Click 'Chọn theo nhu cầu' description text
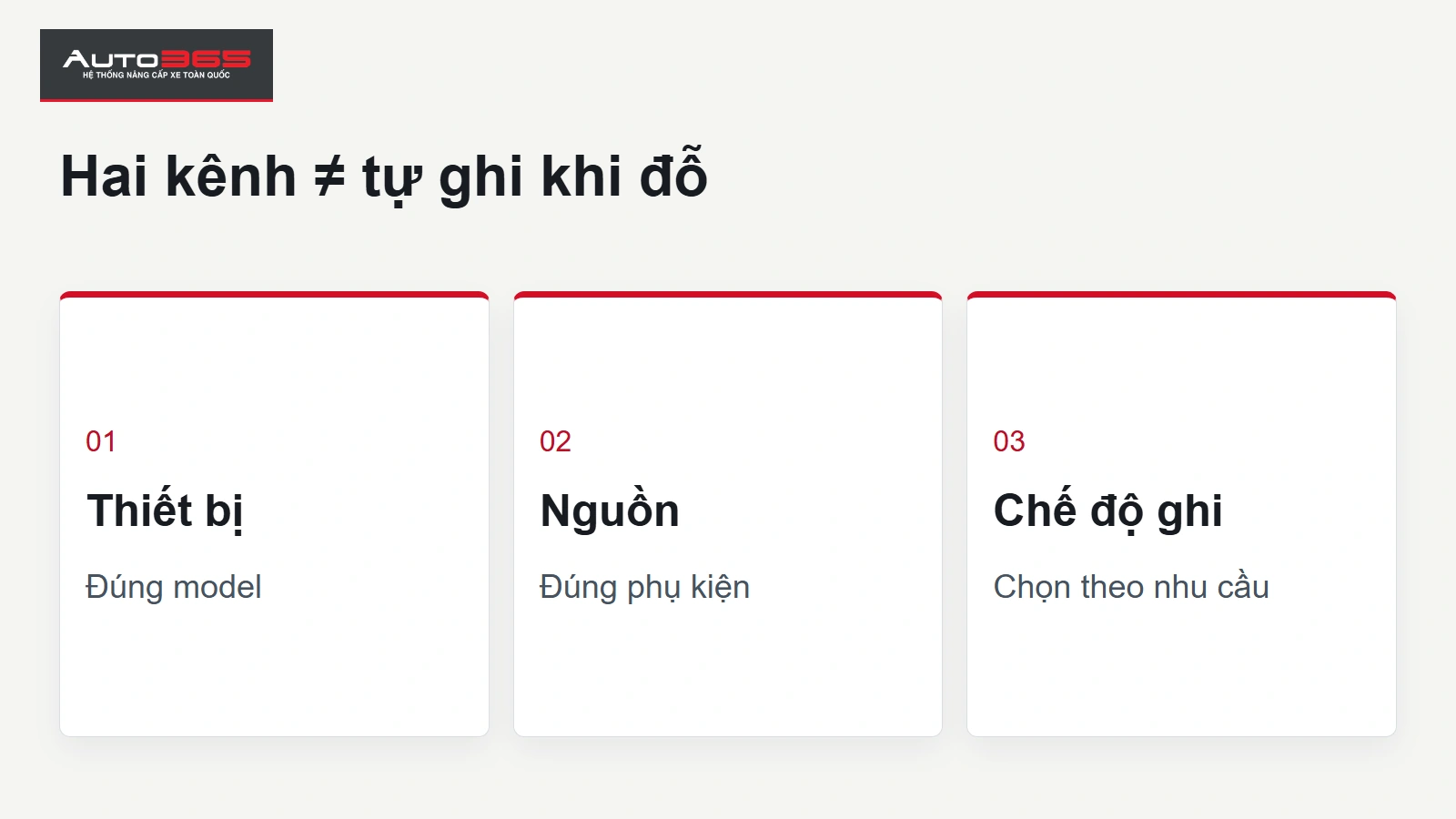 coord(1131,587)
